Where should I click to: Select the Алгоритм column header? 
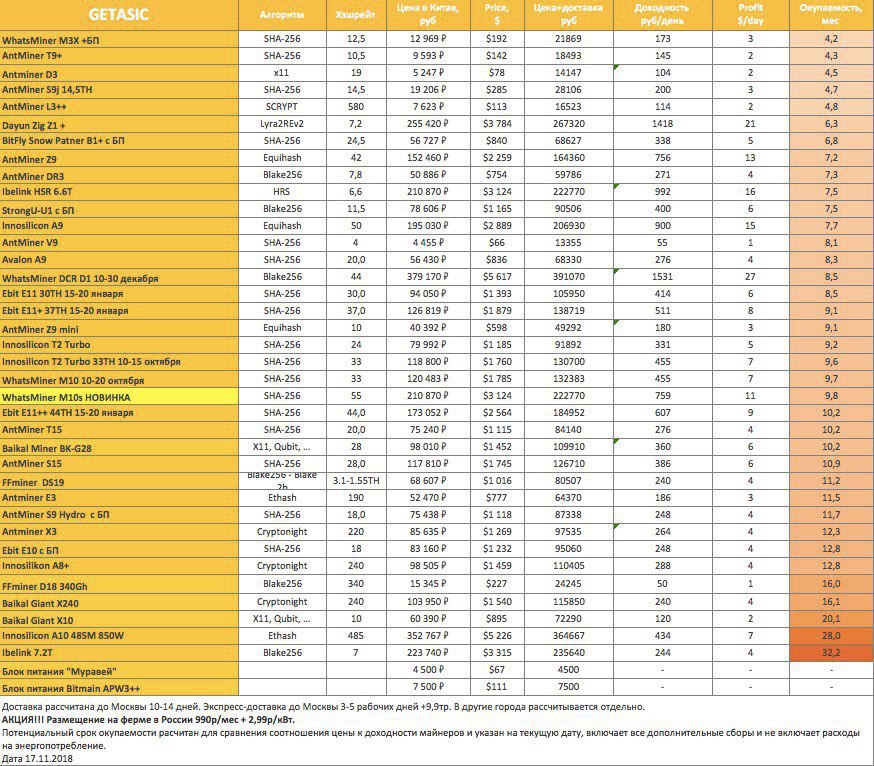click(x=282, y=15)
